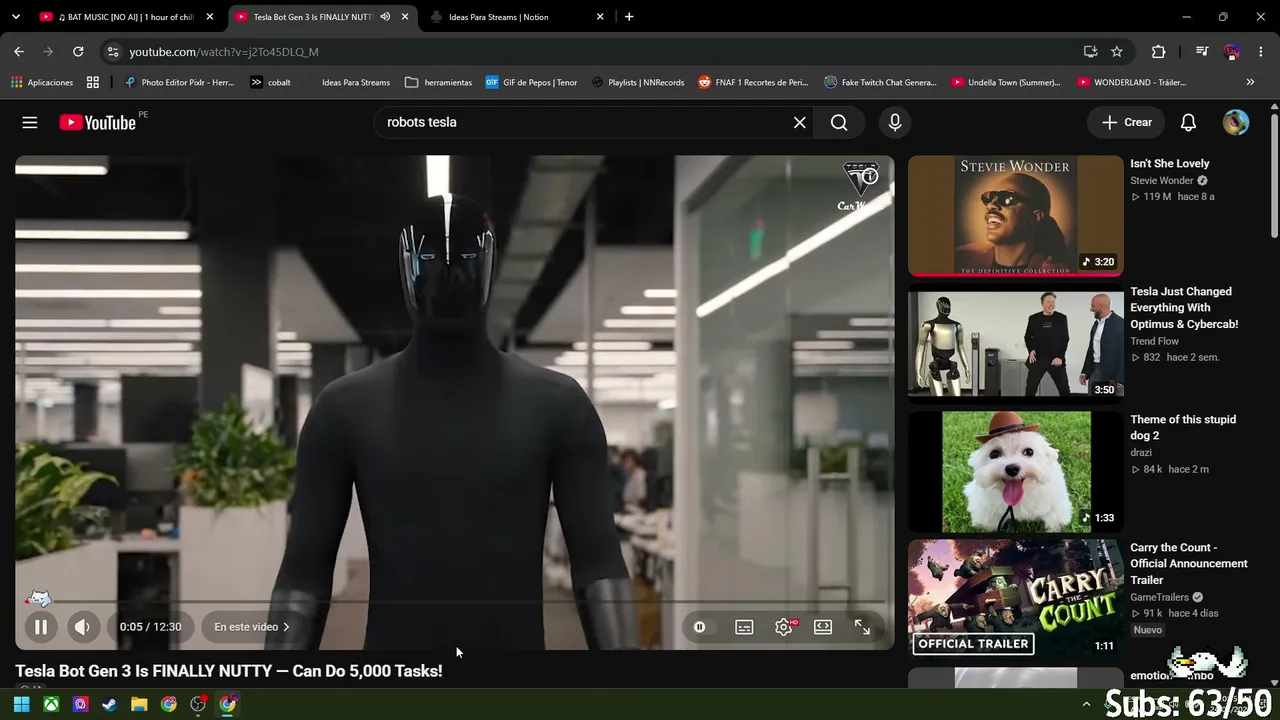Enter full screen mode
This screenshot has height=720, width=1280.
[862, 627]
